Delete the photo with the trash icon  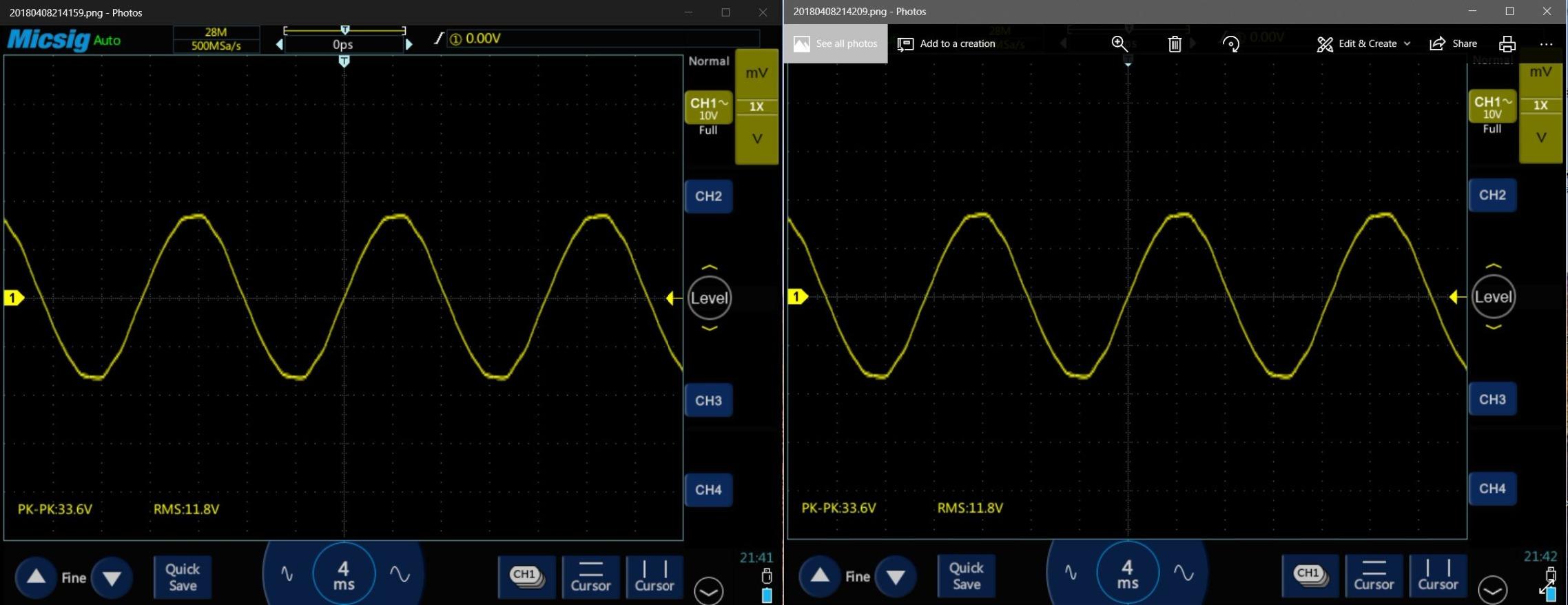[1175, 44]
